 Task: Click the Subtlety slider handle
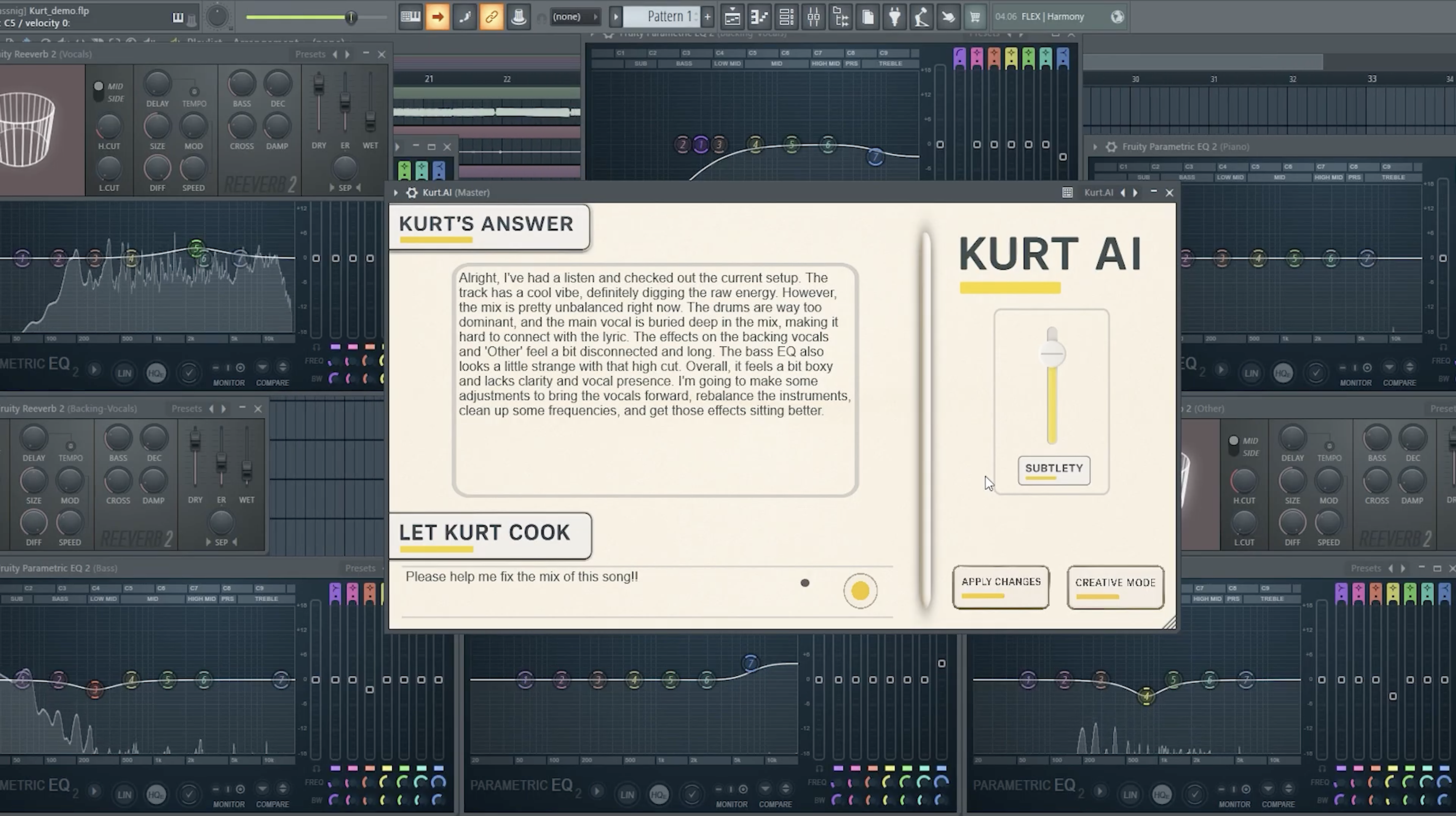point(1052,355)
